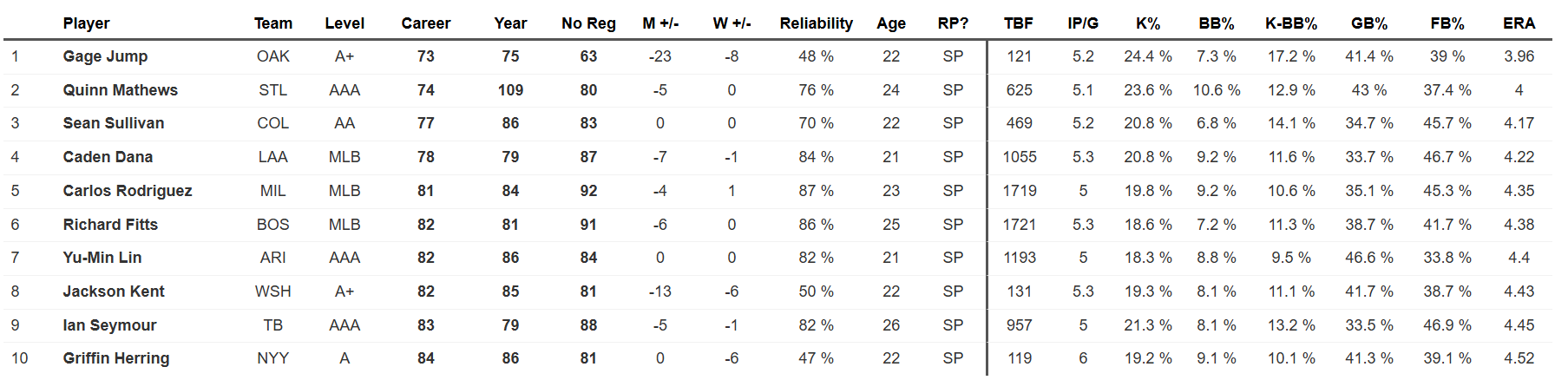Sort by the Age column header
1568x380 pixels.
891,23
